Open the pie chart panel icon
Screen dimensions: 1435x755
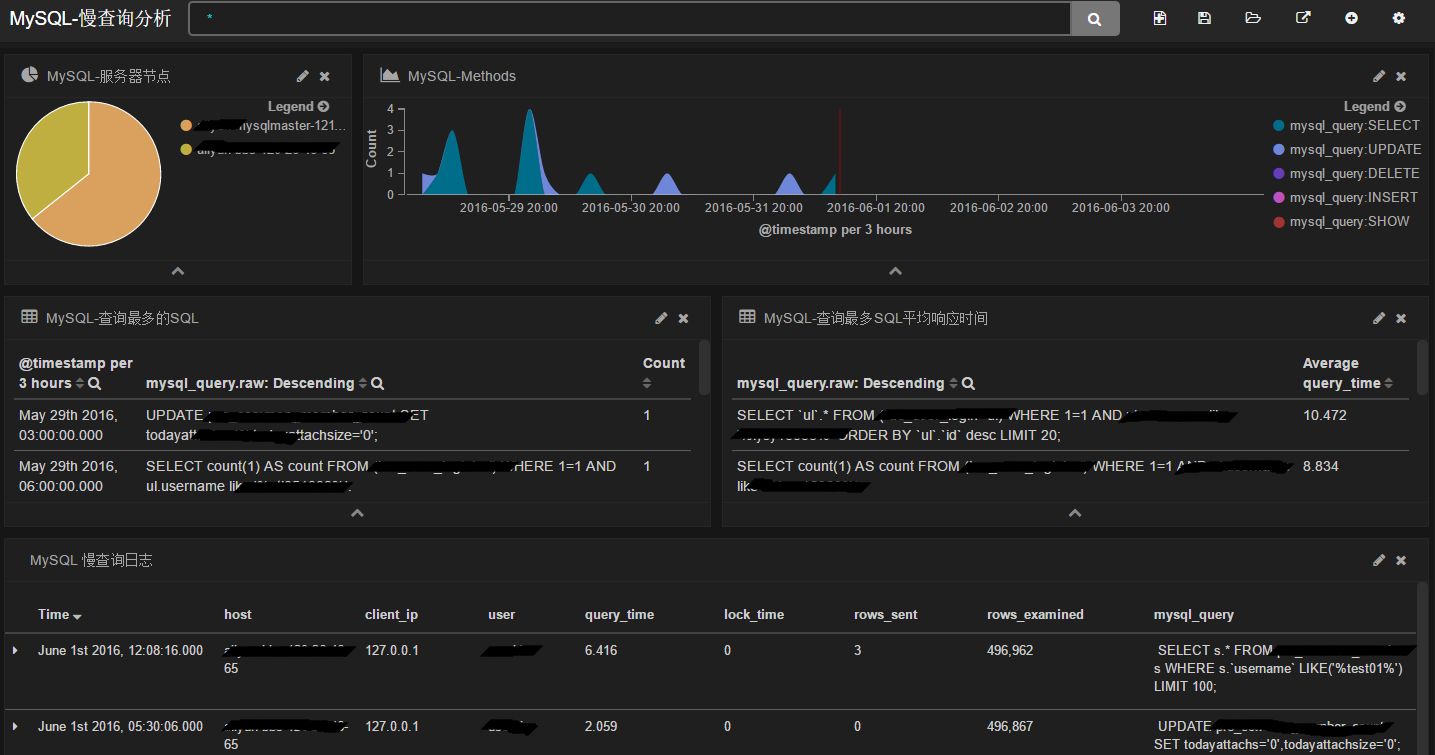pyautogui.click(x=29, y=75)
